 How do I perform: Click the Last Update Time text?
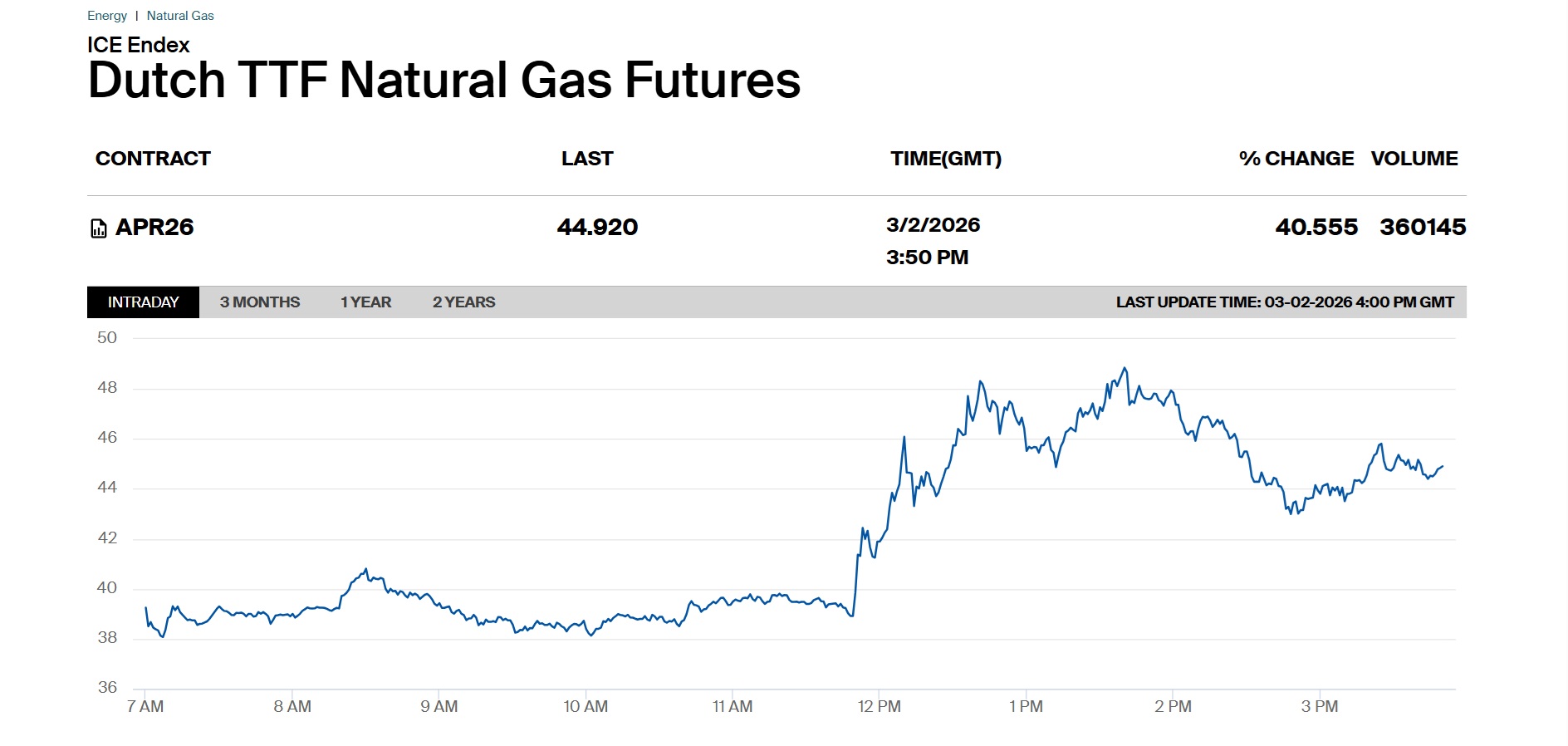tap(1284, 302)
